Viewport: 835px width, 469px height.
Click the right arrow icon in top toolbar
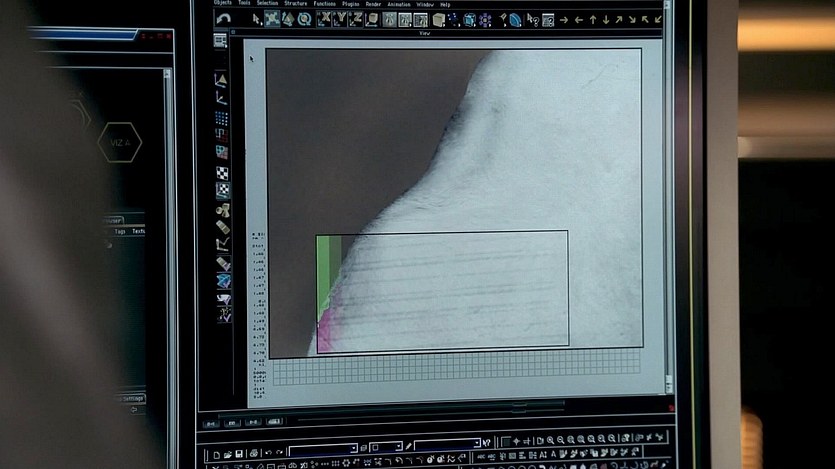(x=563, y=20)
